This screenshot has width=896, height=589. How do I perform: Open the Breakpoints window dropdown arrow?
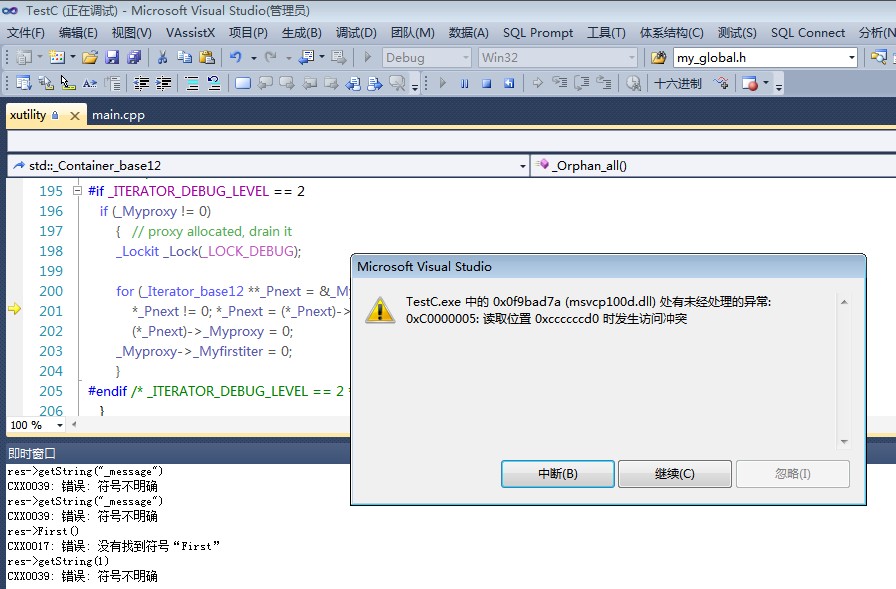click(x=766, y=83)
